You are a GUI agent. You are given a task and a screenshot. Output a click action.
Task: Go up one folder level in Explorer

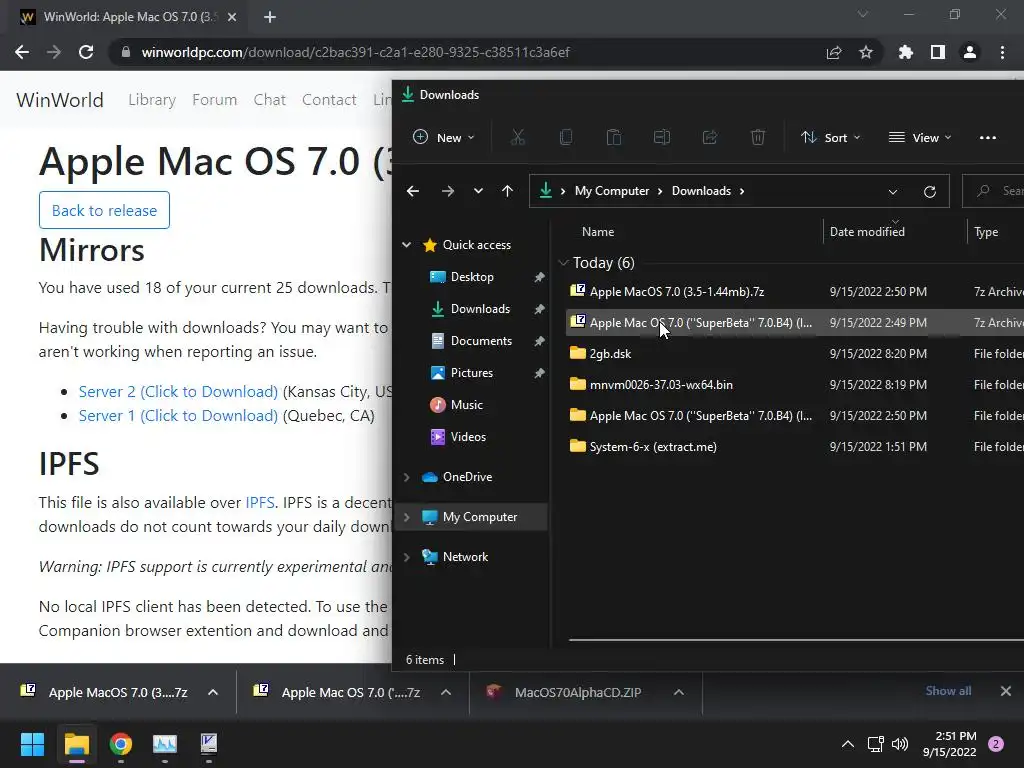click(x=507, y=191)
